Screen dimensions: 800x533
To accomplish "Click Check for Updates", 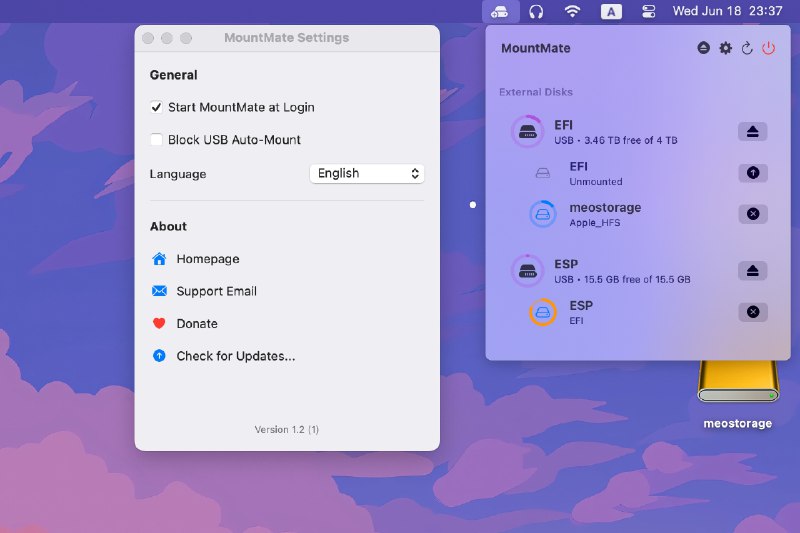I will click(x=235, y=356).
